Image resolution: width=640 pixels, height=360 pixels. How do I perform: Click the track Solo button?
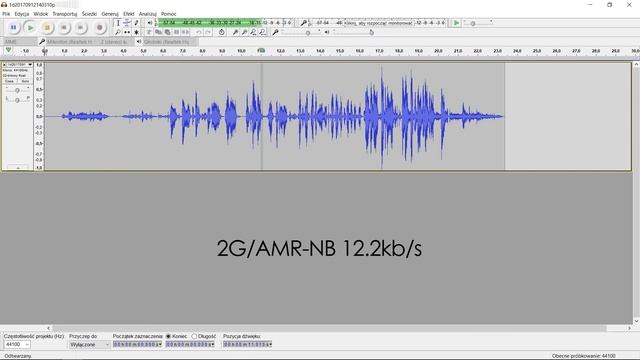(x=25, y=81)
